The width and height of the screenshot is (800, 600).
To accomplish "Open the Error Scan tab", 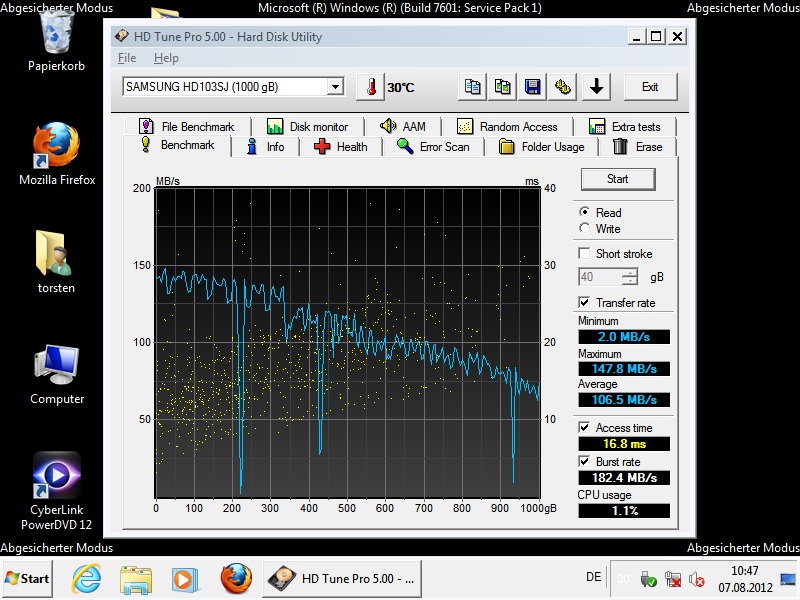I will (433, 147).
